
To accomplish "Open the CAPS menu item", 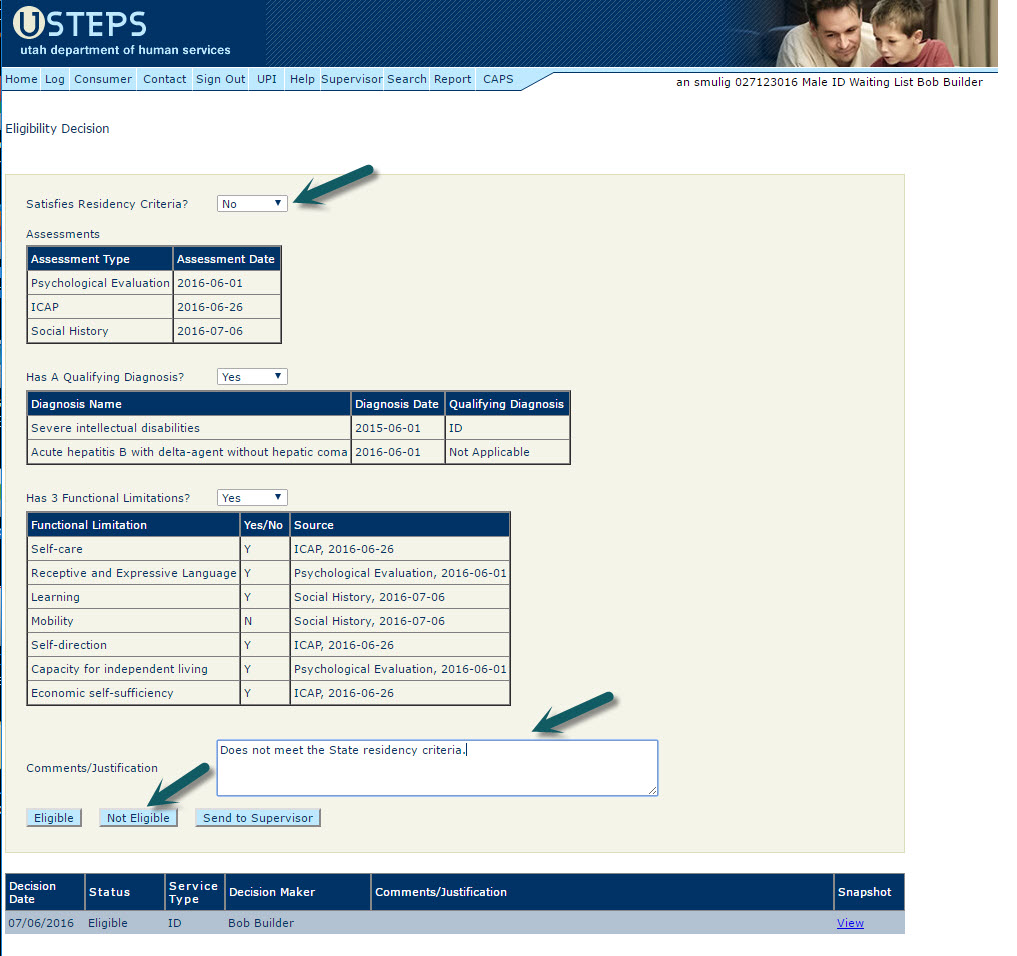I will [x=498, y=79].
